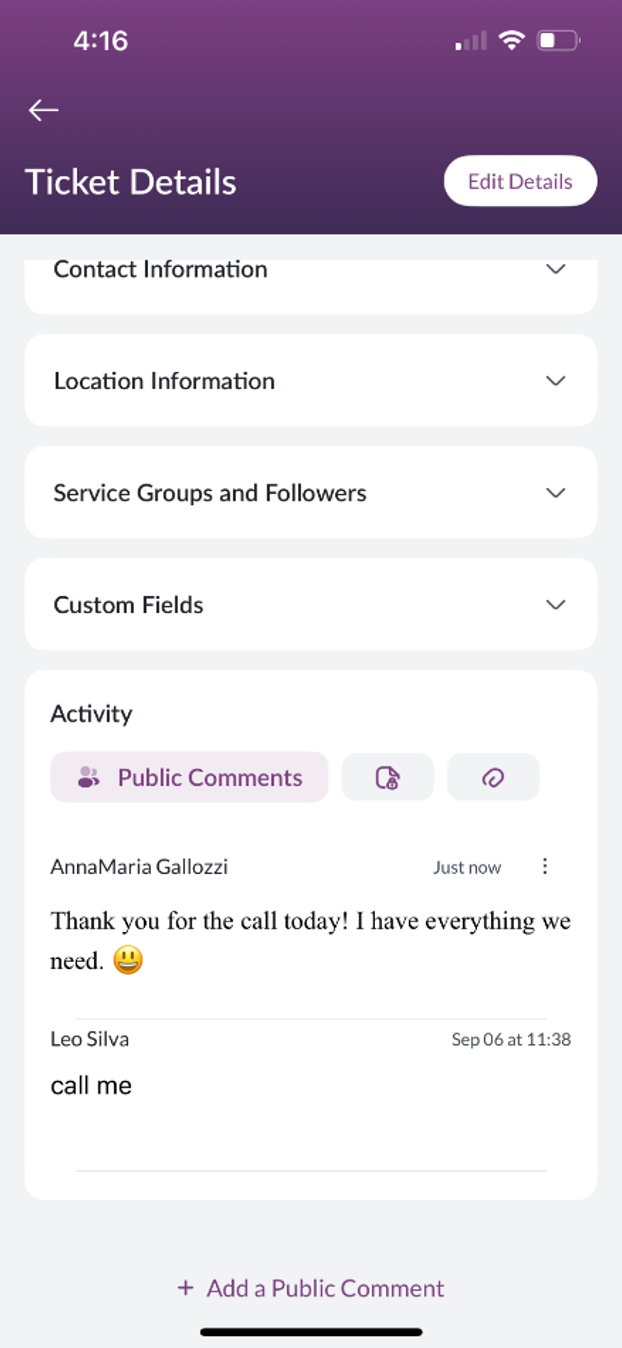Tap the Ticket Details page title
The height and width of the screenshot is (1348, 622).
[130, 182]
